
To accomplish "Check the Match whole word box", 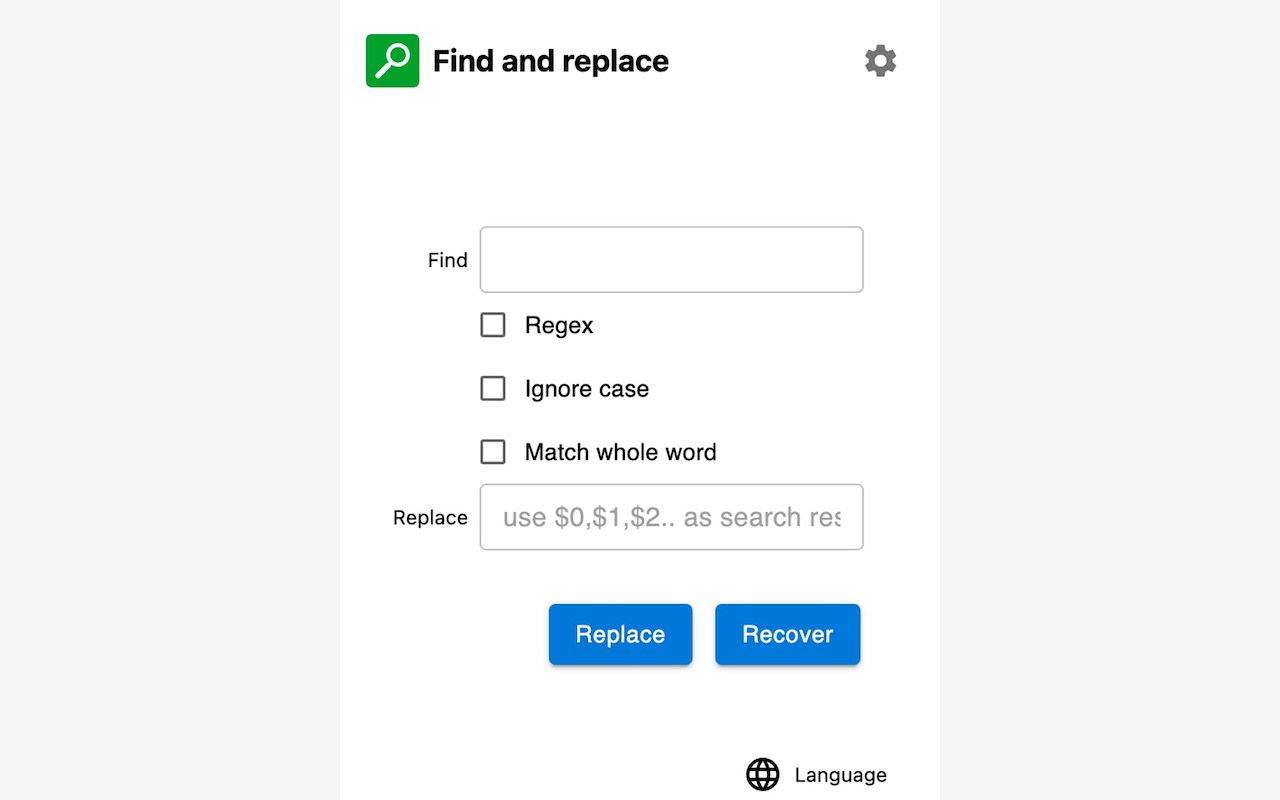I will [493, 452].
